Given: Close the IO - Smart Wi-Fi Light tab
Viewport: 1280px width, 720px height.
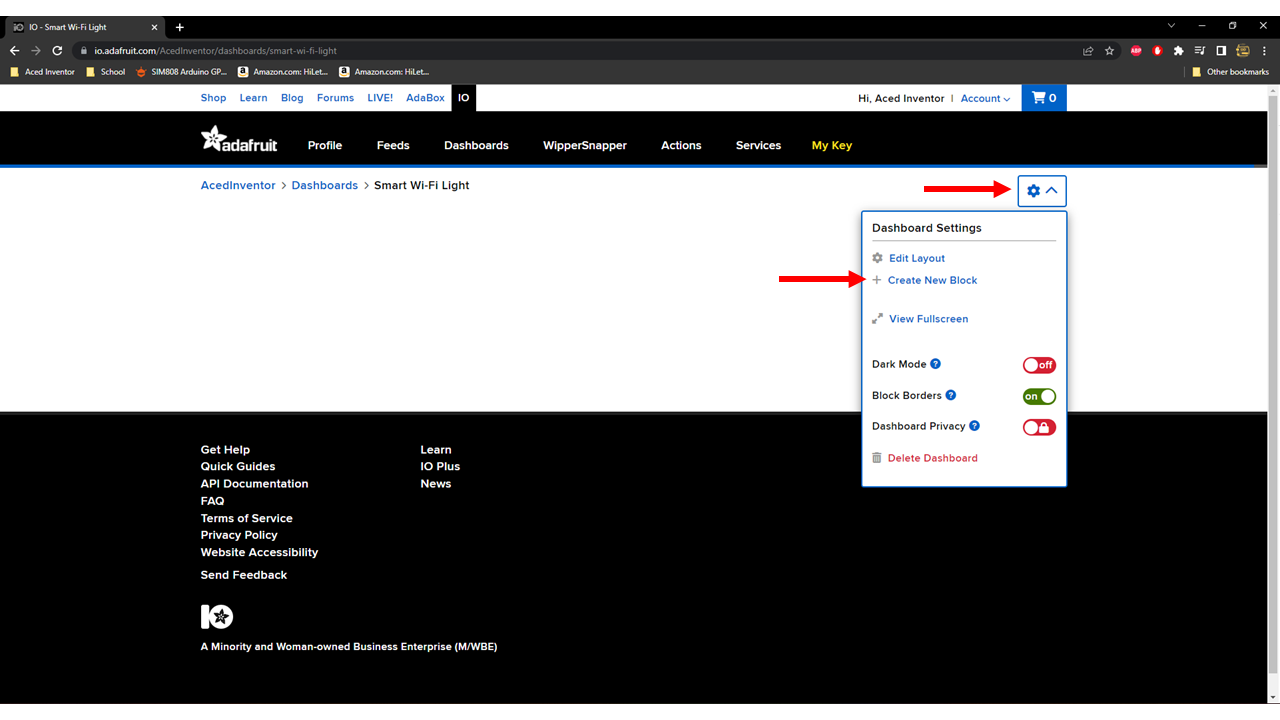Looking at the screenshot, I should tap(154, 27).
